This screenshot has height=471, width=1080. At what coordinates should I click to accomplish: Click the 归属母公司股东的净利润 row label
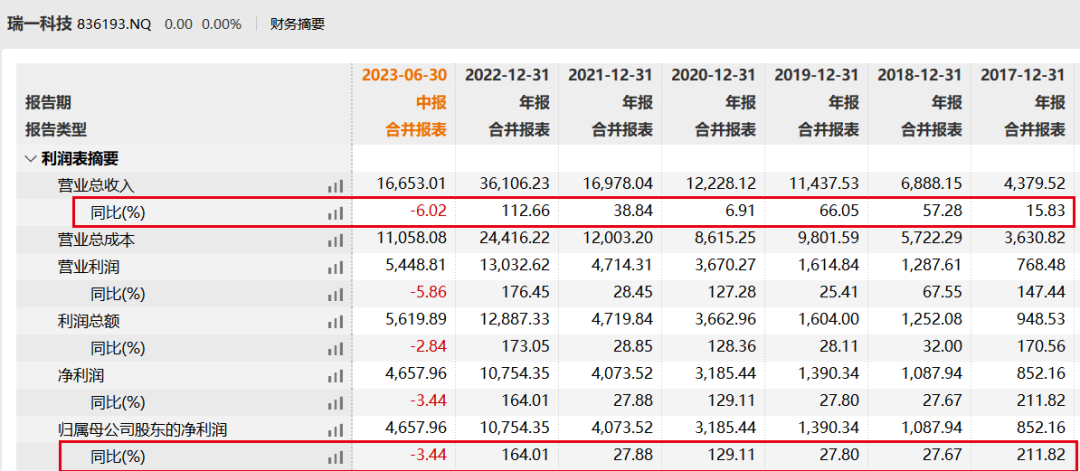pos(143,430)
